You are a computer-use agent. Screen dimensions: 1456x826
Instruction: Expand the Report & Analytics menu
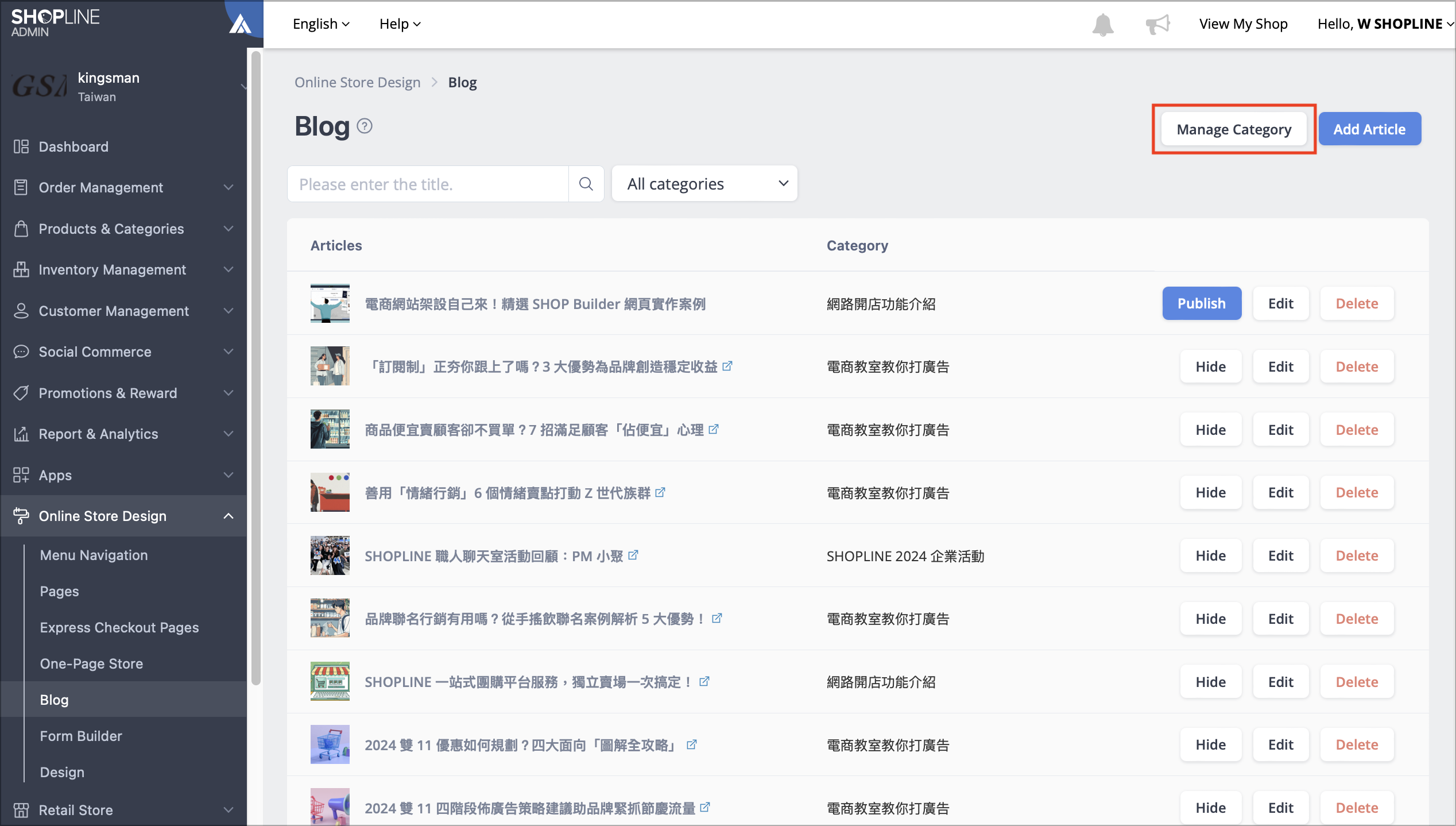(x=229, y=434)
